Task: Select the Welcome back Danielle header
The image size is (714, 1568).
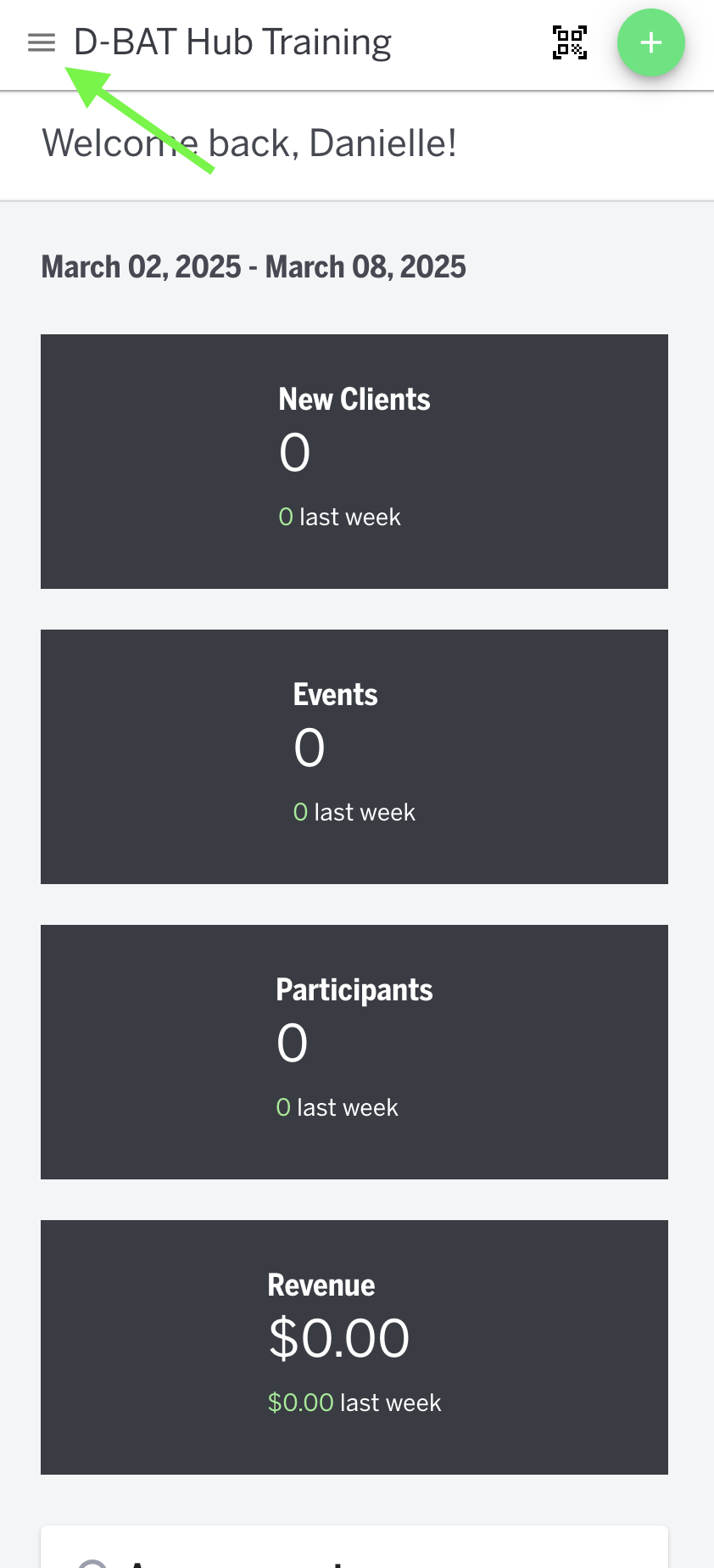Action: click(248, 143)
